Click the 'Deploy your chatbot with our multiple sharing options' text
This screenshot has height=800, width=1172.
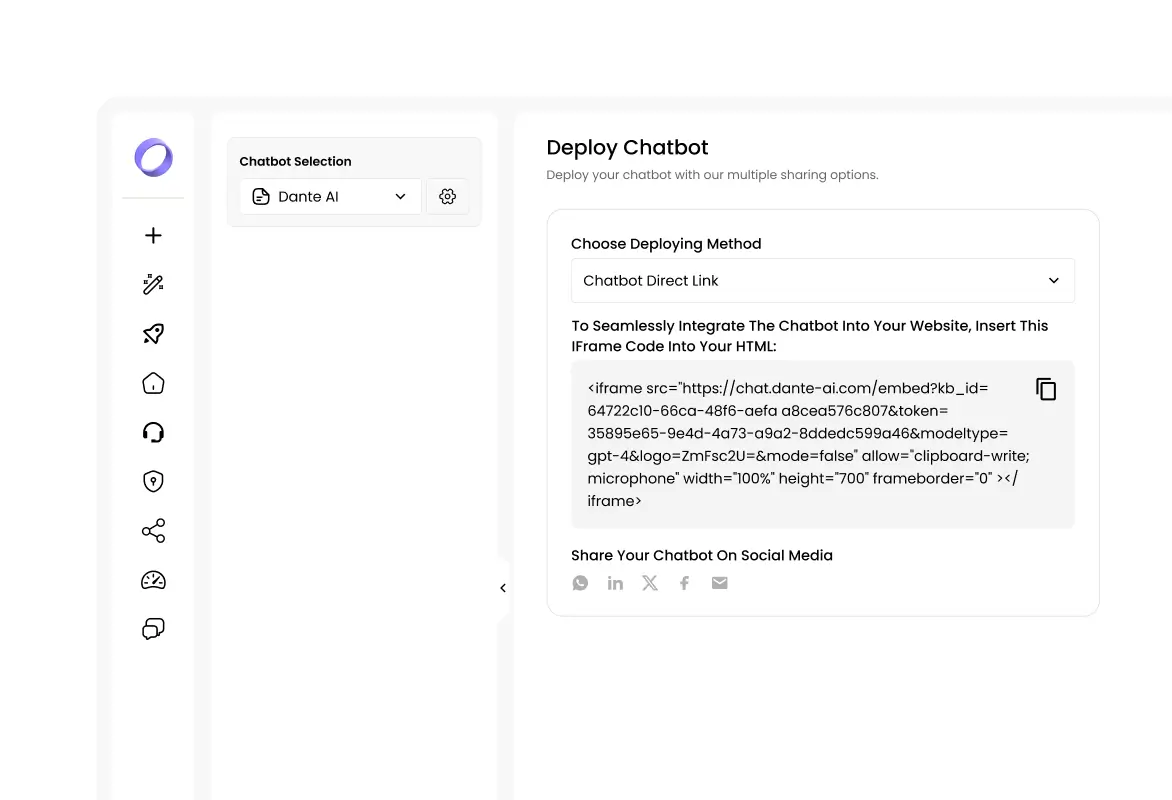(712, 175)
